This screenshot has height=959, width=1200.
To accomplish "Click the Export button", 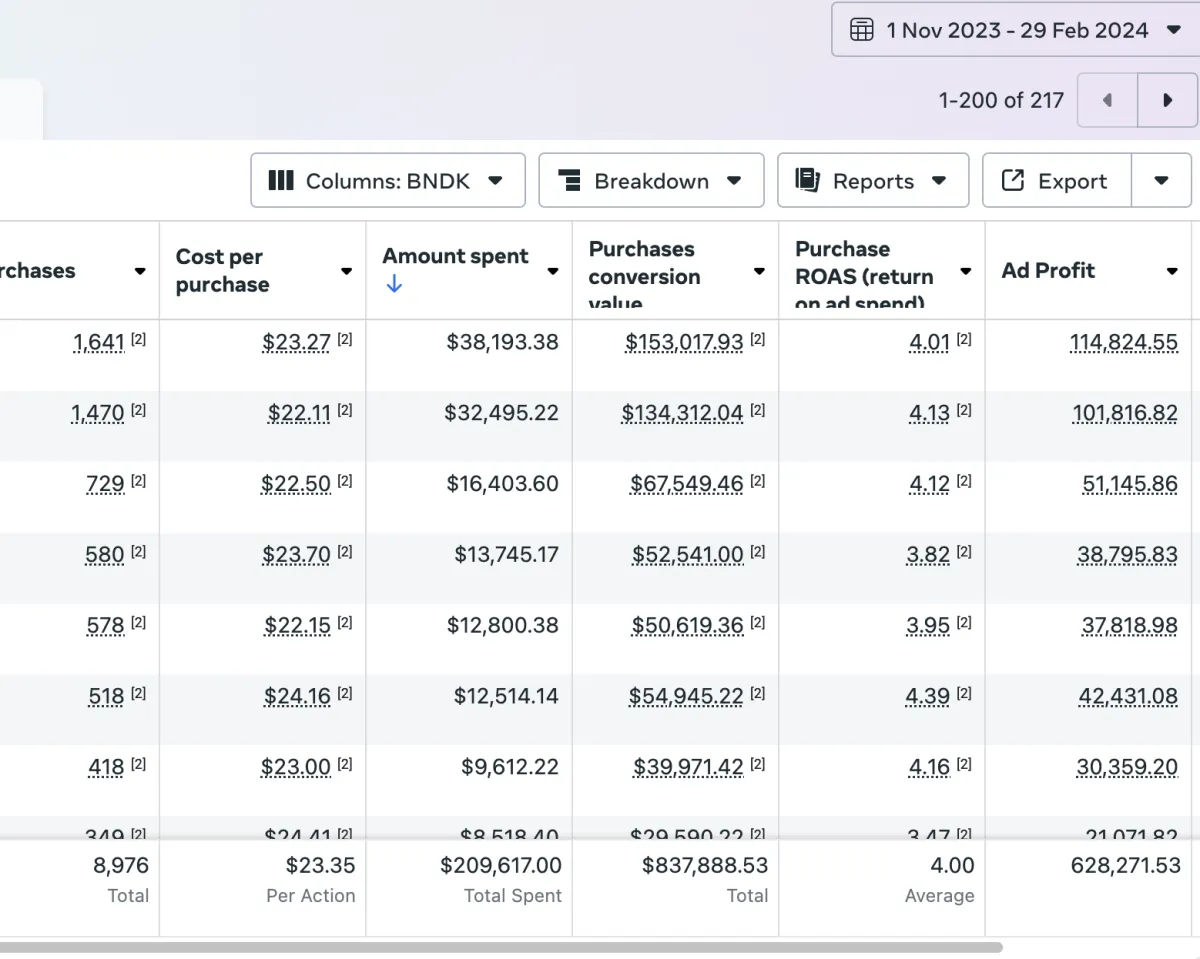I will [x=1057, y=181].
